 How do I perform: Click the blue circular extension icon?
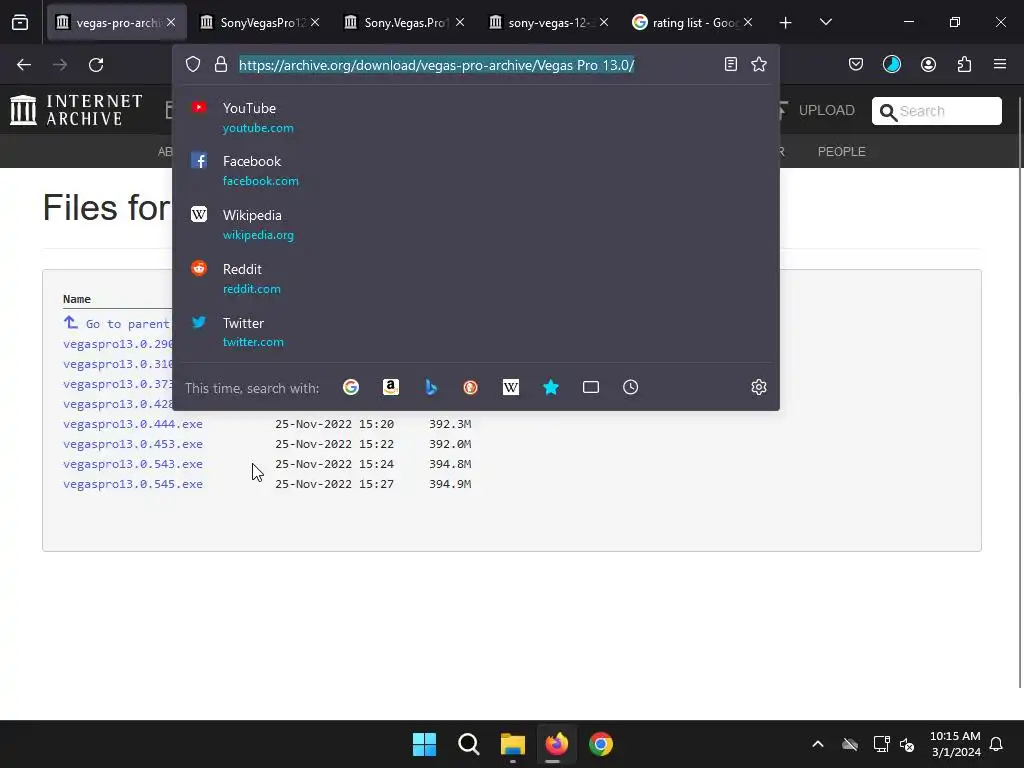pos(892,64)
